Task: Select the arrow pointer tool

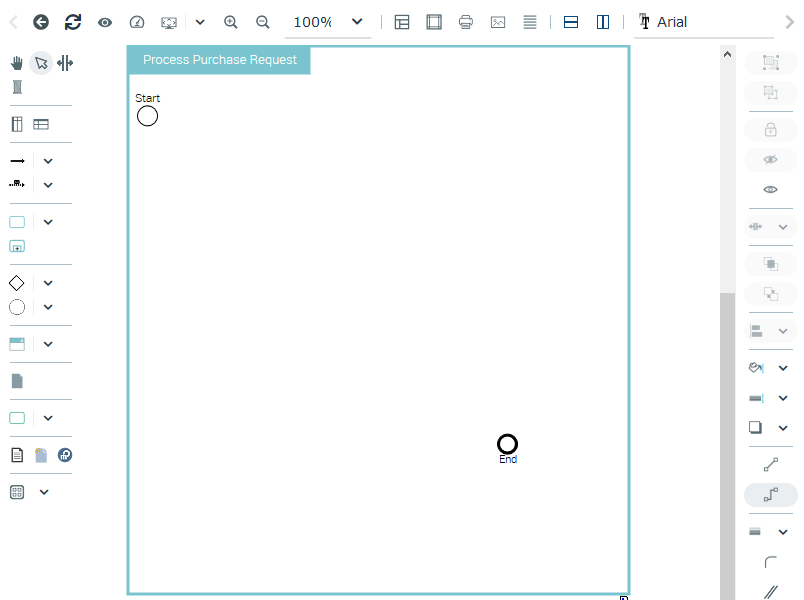Action: [41, 63]
